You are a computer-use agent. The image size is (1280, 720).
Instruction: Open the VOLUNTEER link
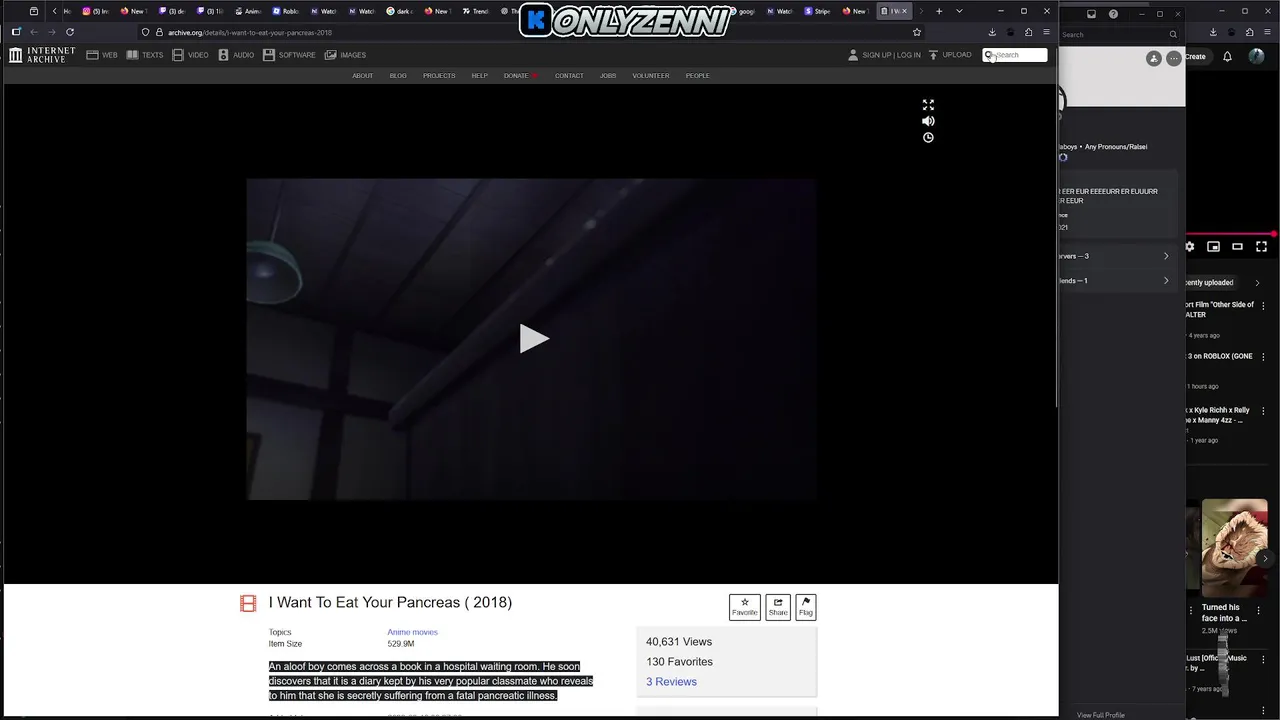(x=651, y=76)
